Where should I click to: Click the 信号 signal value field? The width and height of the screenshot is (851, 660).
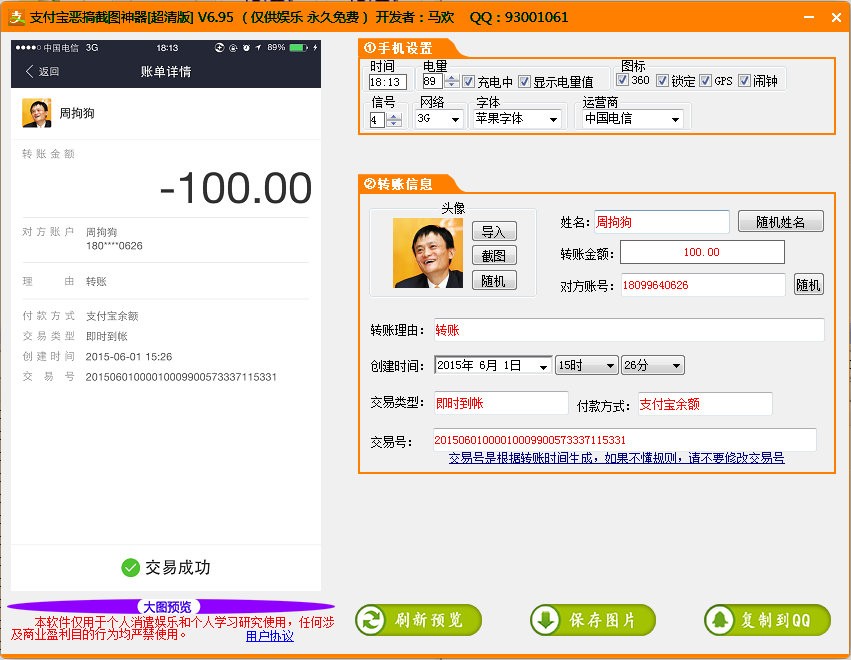pyautogui.click(x=378, y=119)
